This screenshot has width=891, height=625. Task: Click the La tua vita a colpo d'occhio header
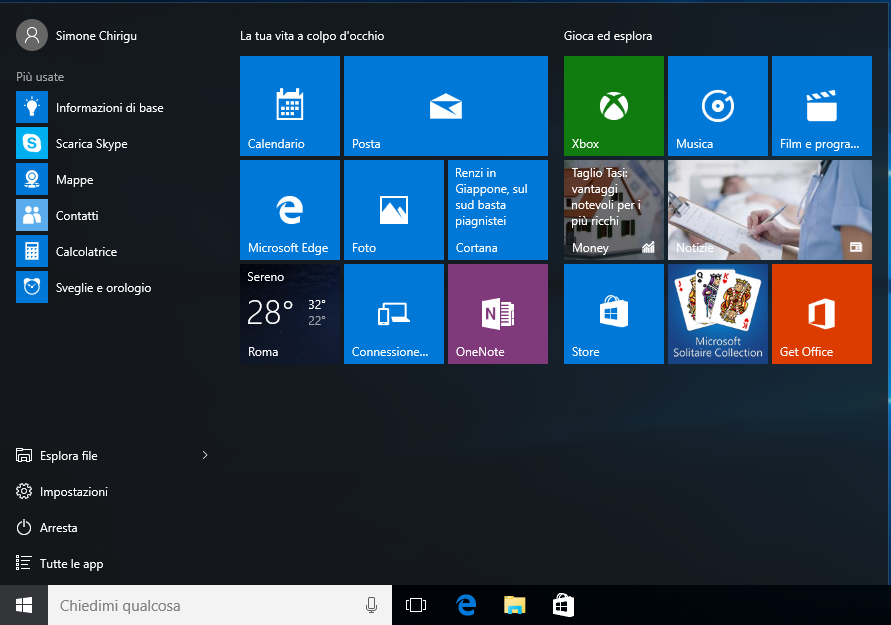pyautogui.click(x=312, y=36)
